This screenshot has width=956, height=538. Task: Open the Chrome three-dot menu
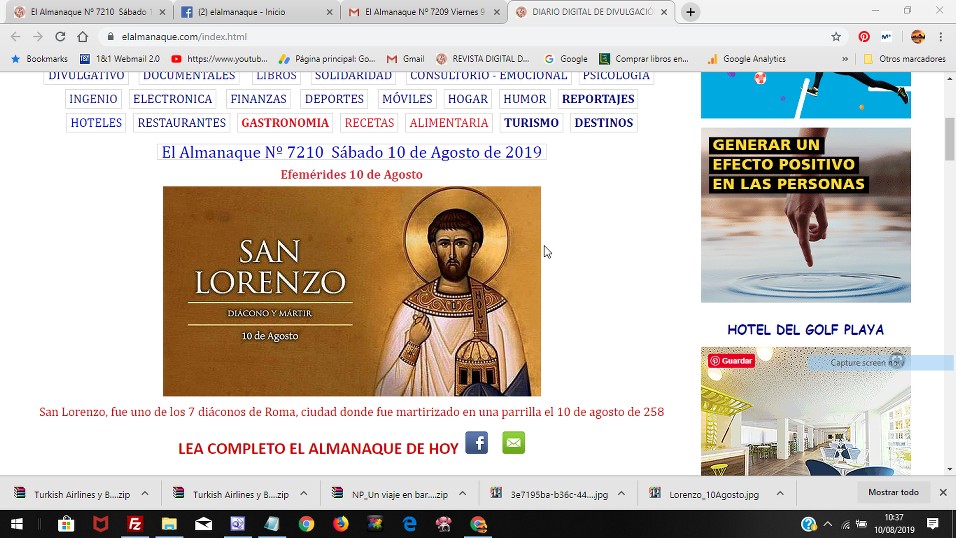click(941, 37)
